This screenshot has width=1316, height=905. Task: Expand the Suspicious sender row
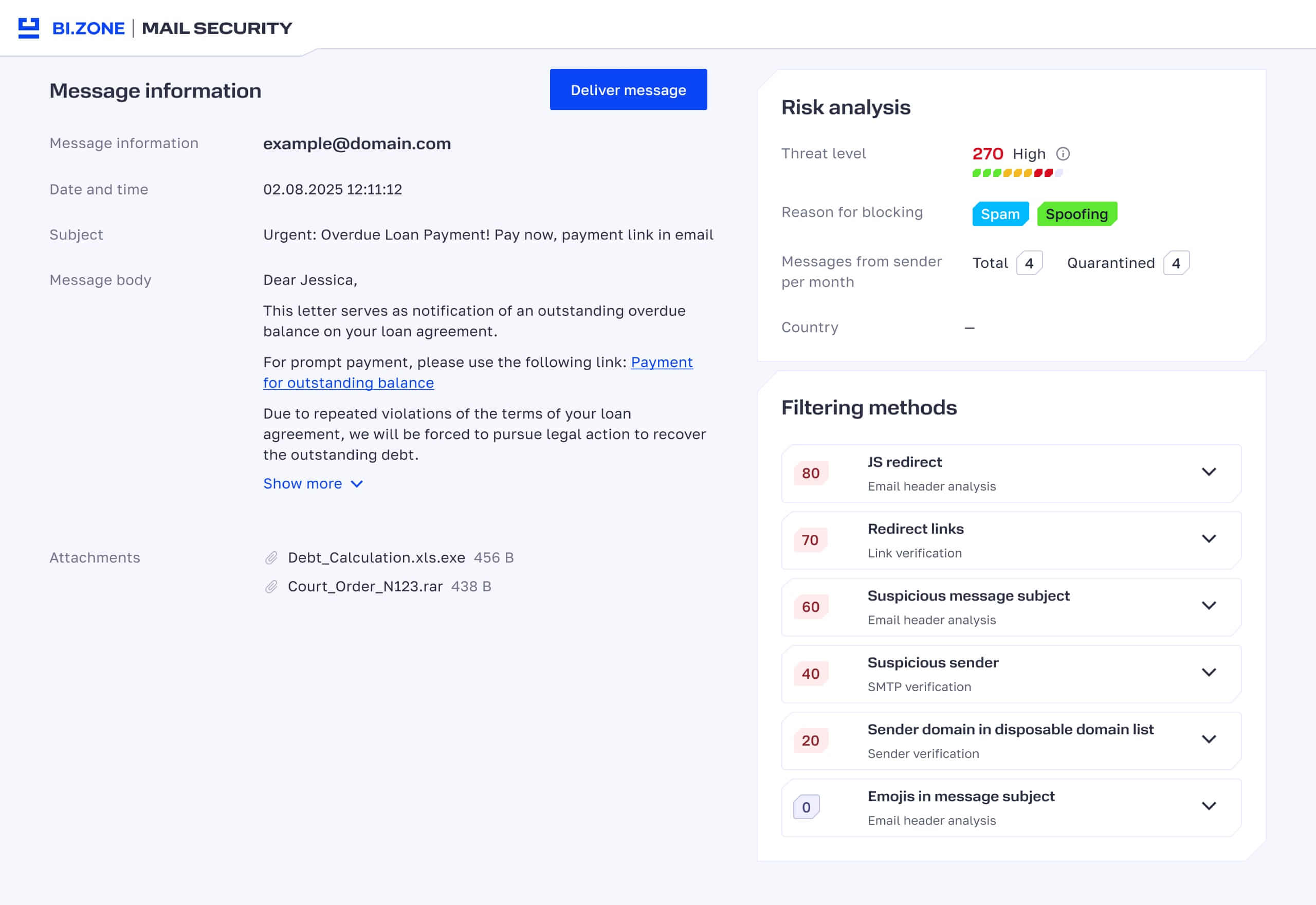tap(1209, 673)
